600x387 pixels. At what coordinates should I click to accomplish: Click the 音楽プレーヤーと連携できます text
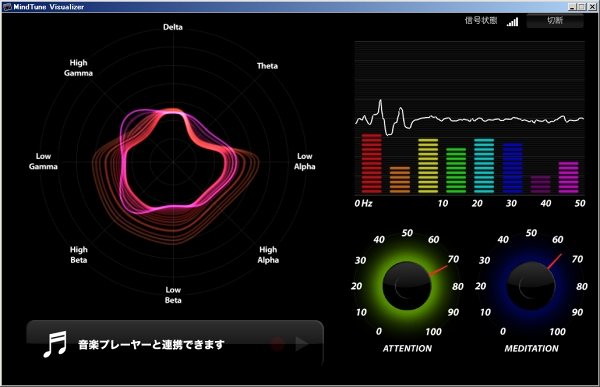tap(151, 345)
